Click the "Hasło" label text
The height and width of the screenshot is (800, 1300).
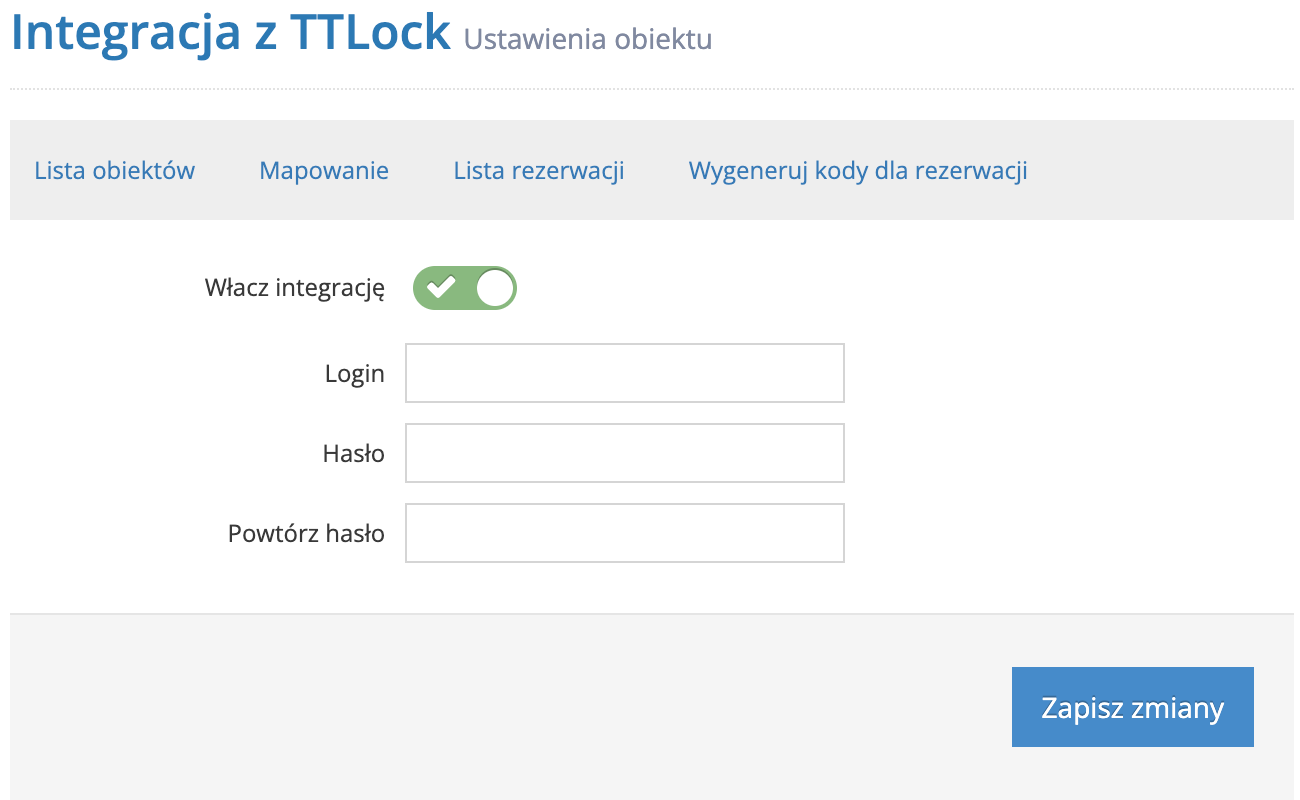pyautogui.click(x=352, y=452)
